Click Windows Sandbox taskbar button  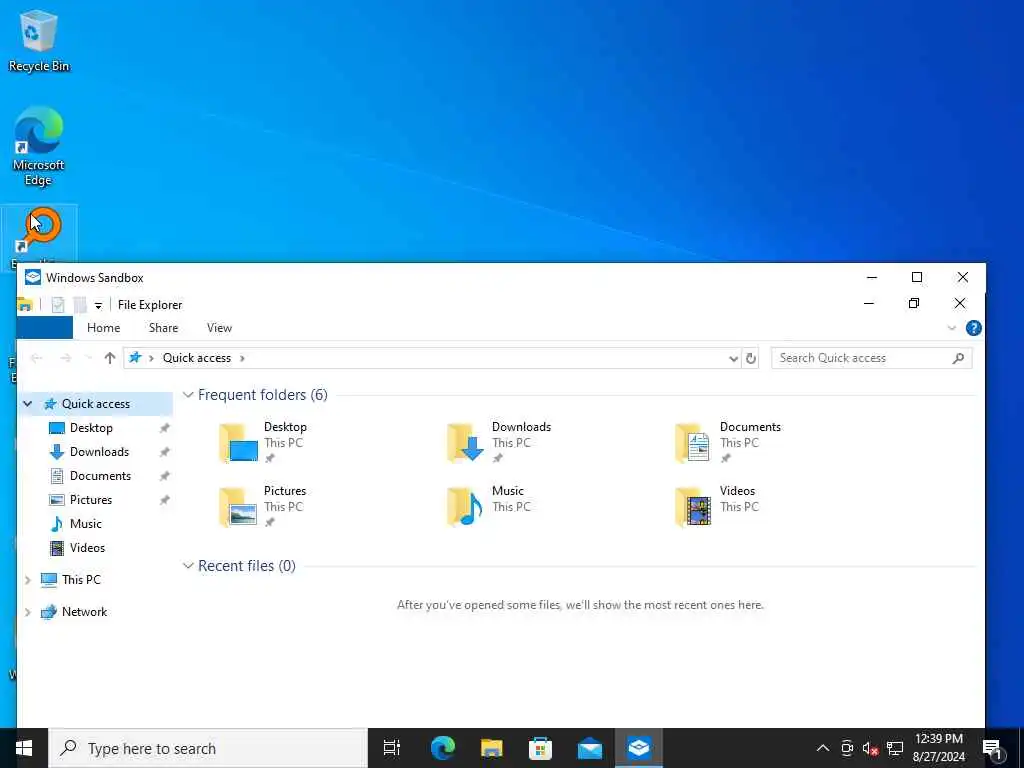point(639,748)
